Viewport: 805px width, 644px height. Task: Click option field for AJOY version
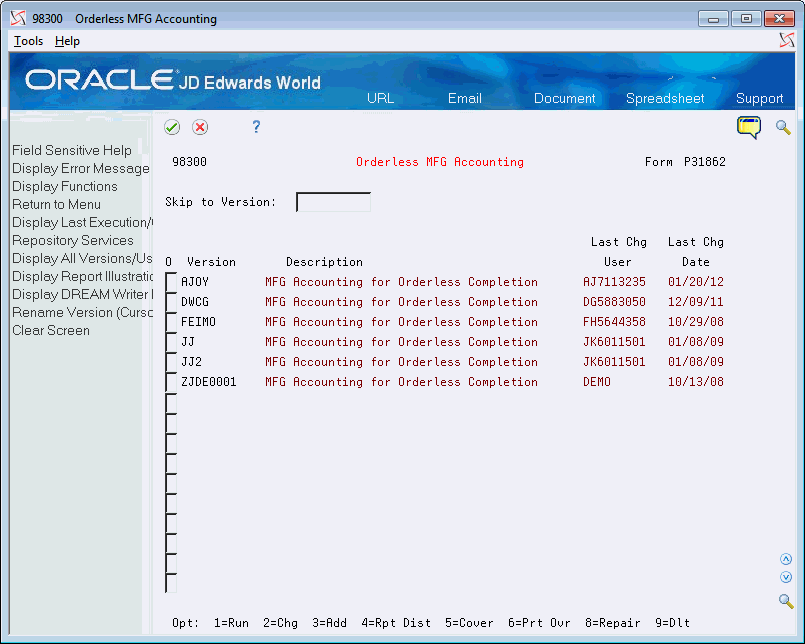171,282
